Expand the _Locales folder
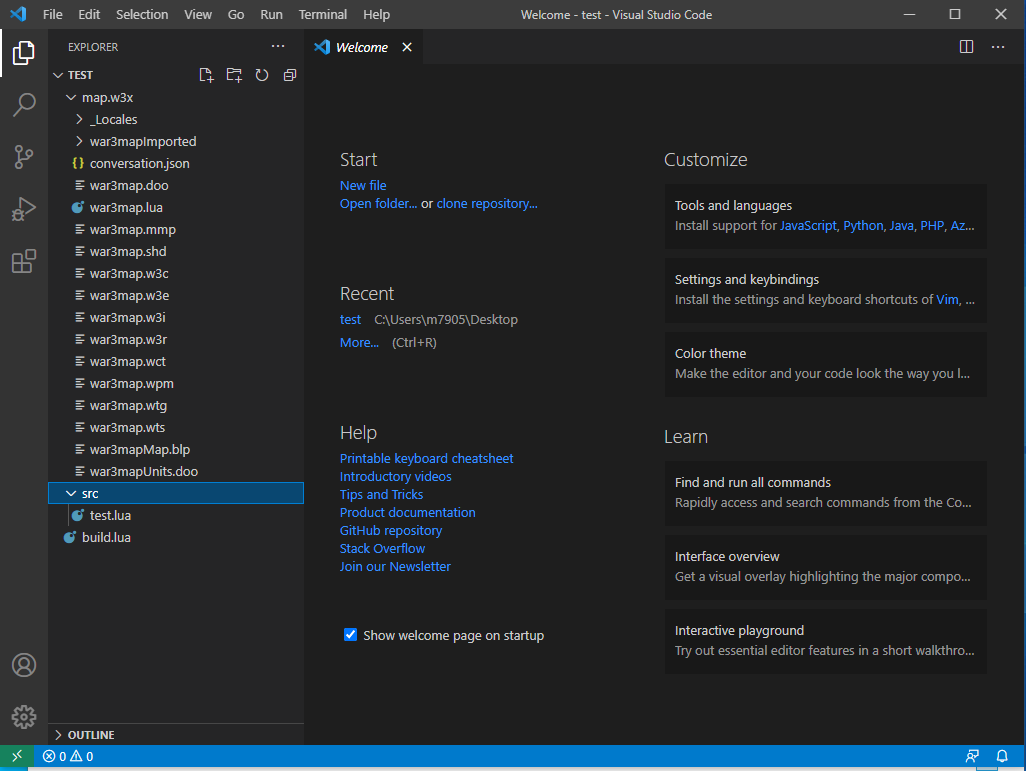Screen dimensions: 1026x771 click(x=113, y=120)
